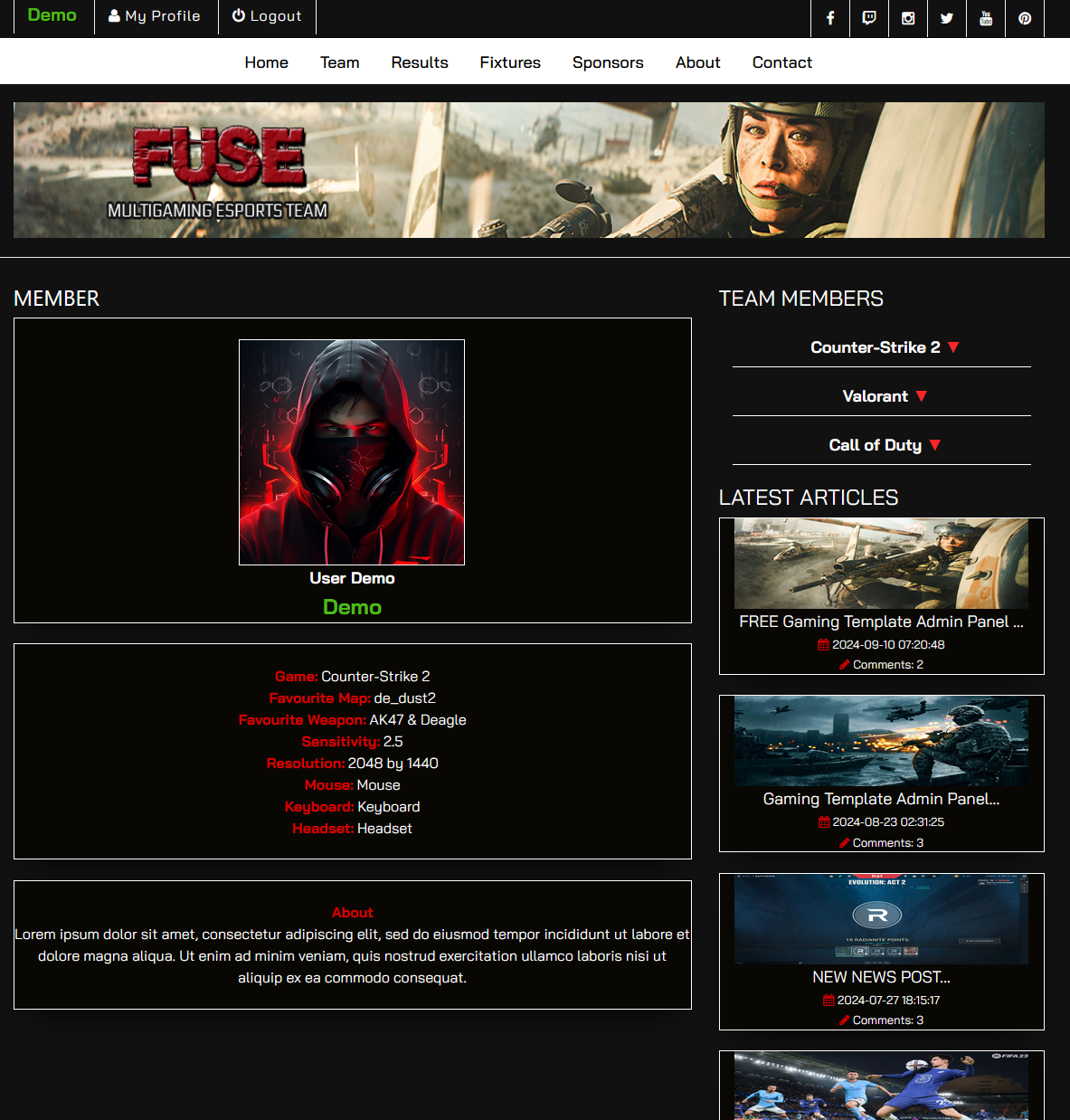Open FREE Gaming Template Admin Panel article

(881, 622)
